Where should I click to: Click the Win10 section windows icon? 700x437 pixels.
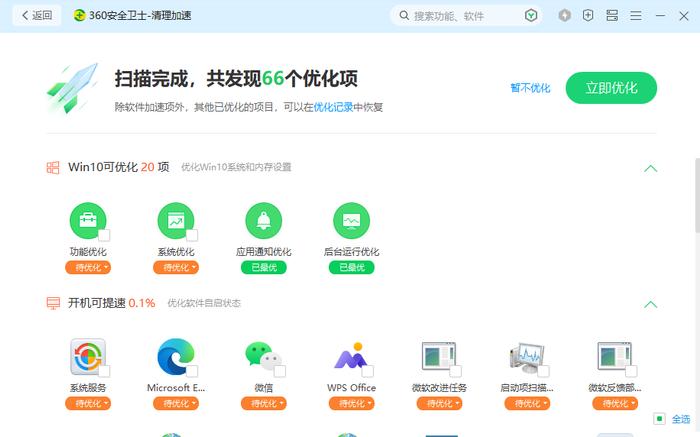tap(53, 167)
